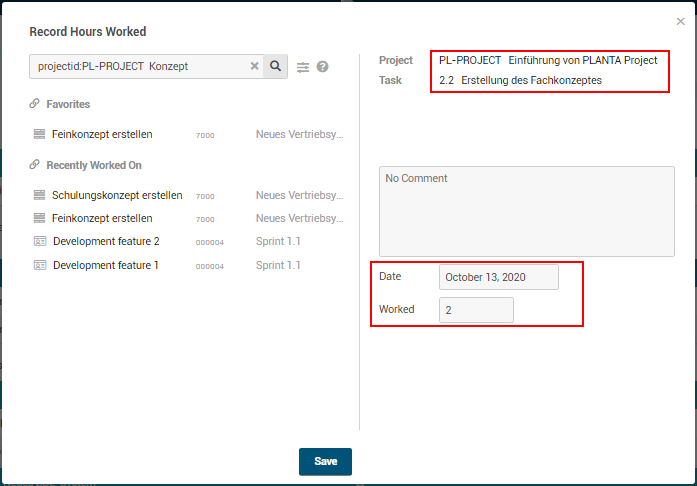Image resolution: width=697 pixels, height=486 pixels.
Task: Click the link icon beside Favorites
Action: 35,104
